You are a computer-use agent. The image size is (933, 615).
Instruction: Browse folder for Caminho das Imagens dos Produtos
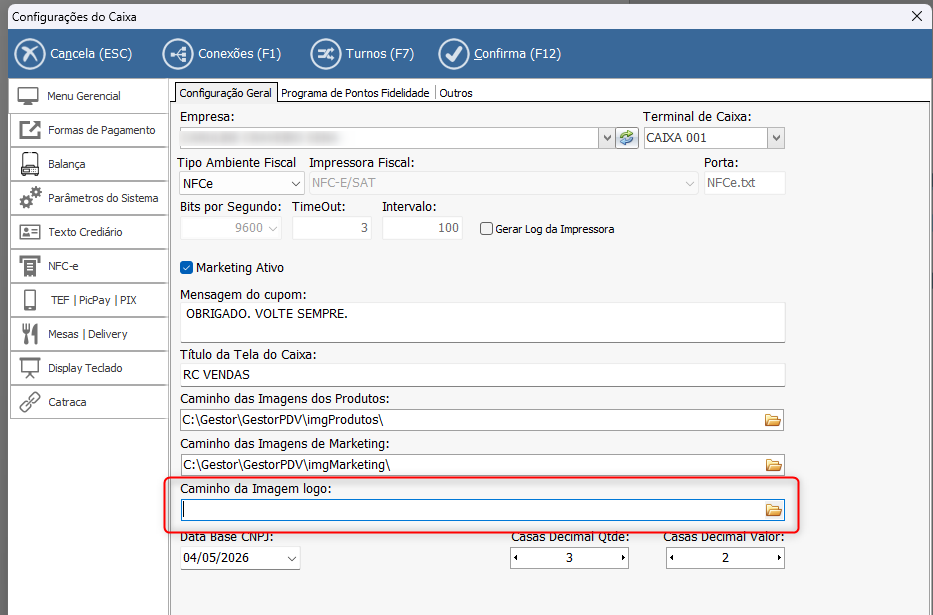[772, 420]
